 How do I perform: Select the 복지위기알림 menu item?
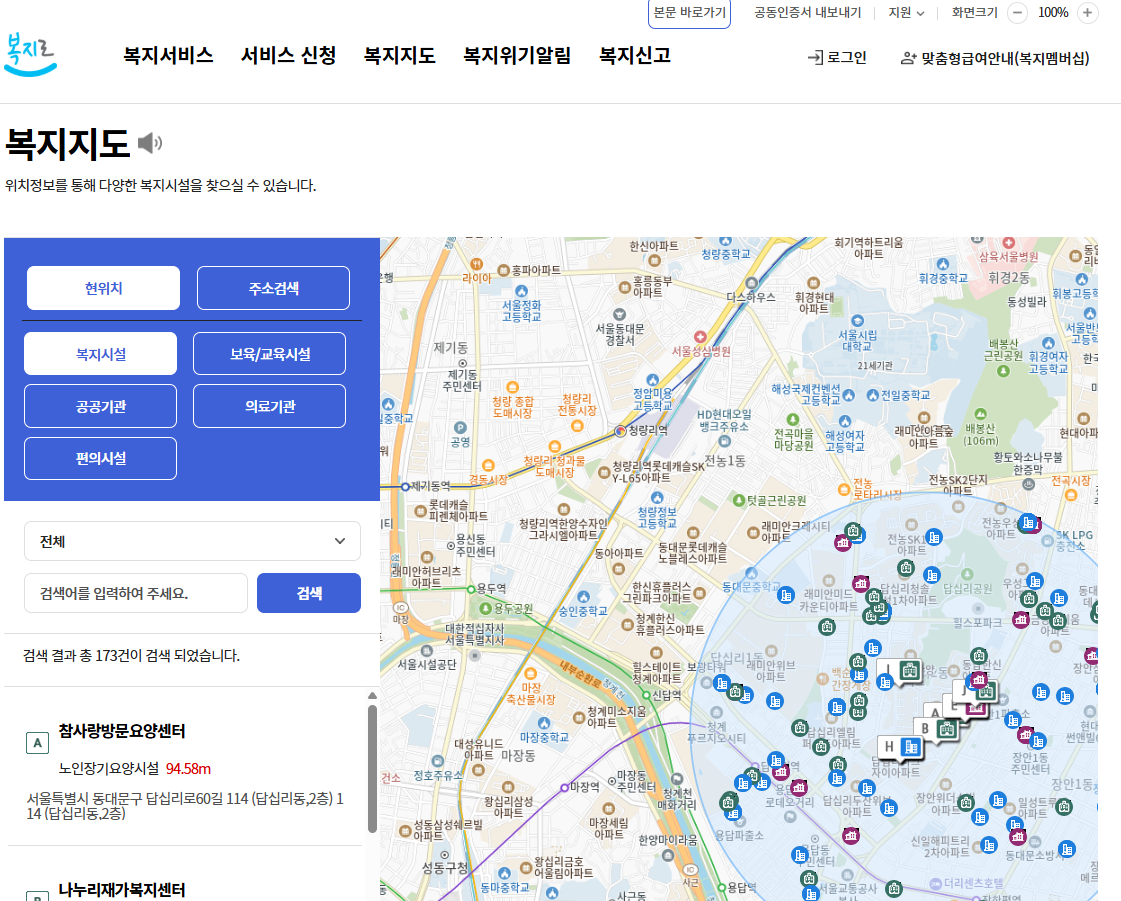coord(516,56)
